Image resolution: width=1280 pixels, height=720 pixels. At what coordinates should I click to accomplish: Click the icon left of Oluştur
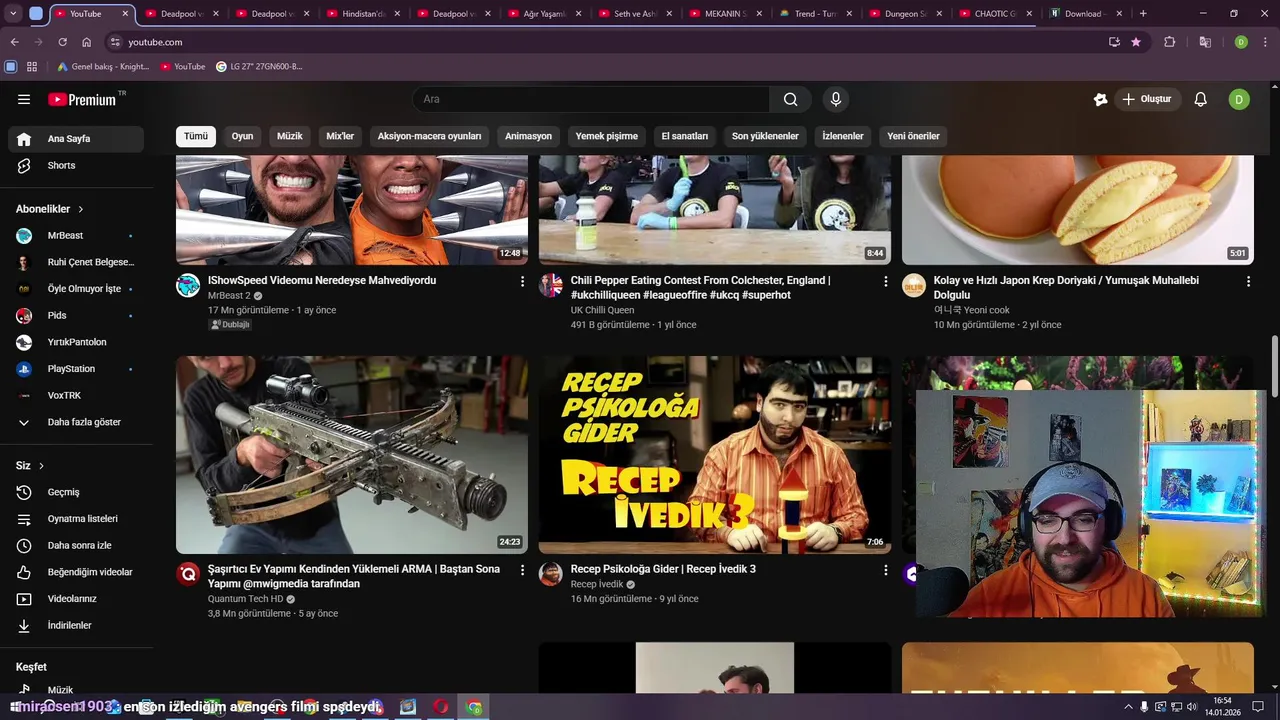tap(1100, 99)
